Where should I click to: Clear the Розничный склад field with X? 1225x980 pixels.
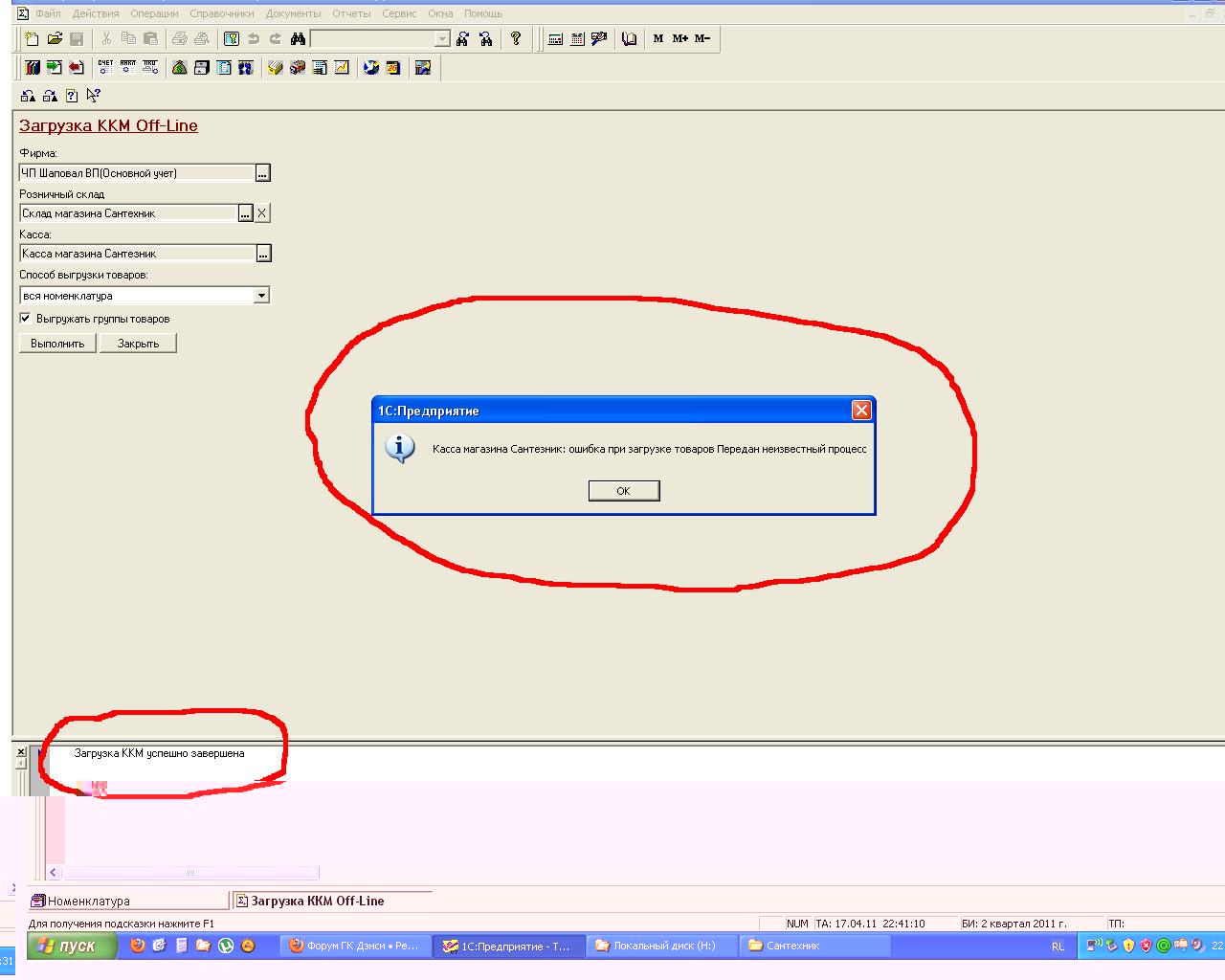click(262, 213)
